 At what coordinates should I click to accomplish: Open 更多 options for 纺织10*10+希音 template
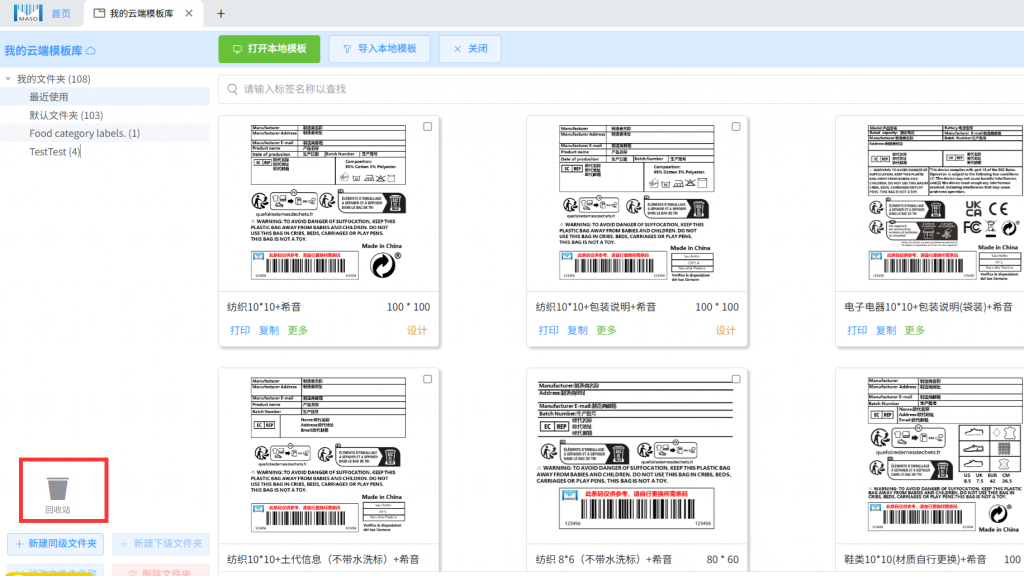(298, 331)
